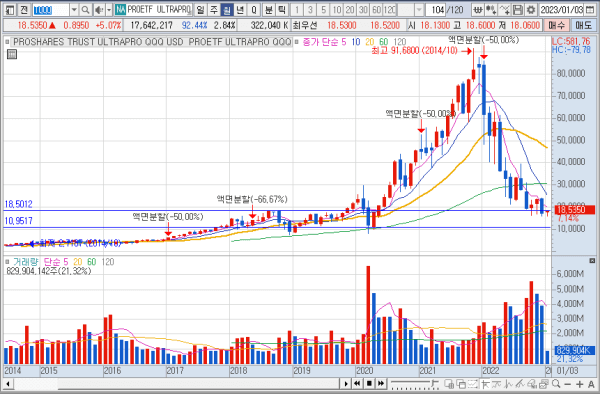
Task: Open the stock code history dropdown
Action: pyautogui.click(x=74, y=10)
